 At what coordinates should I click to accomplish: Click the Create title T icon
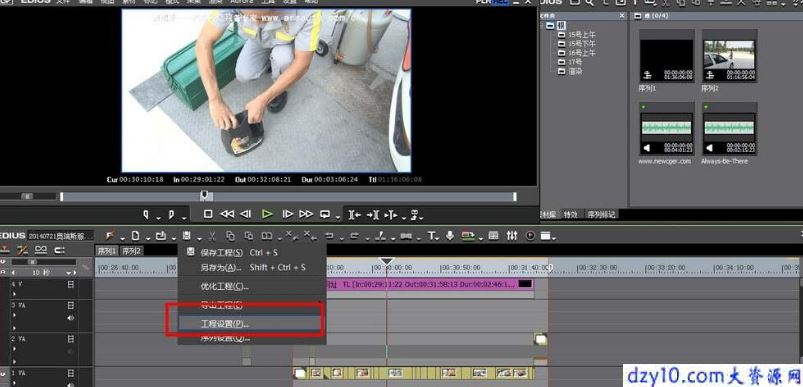[432, 235]
